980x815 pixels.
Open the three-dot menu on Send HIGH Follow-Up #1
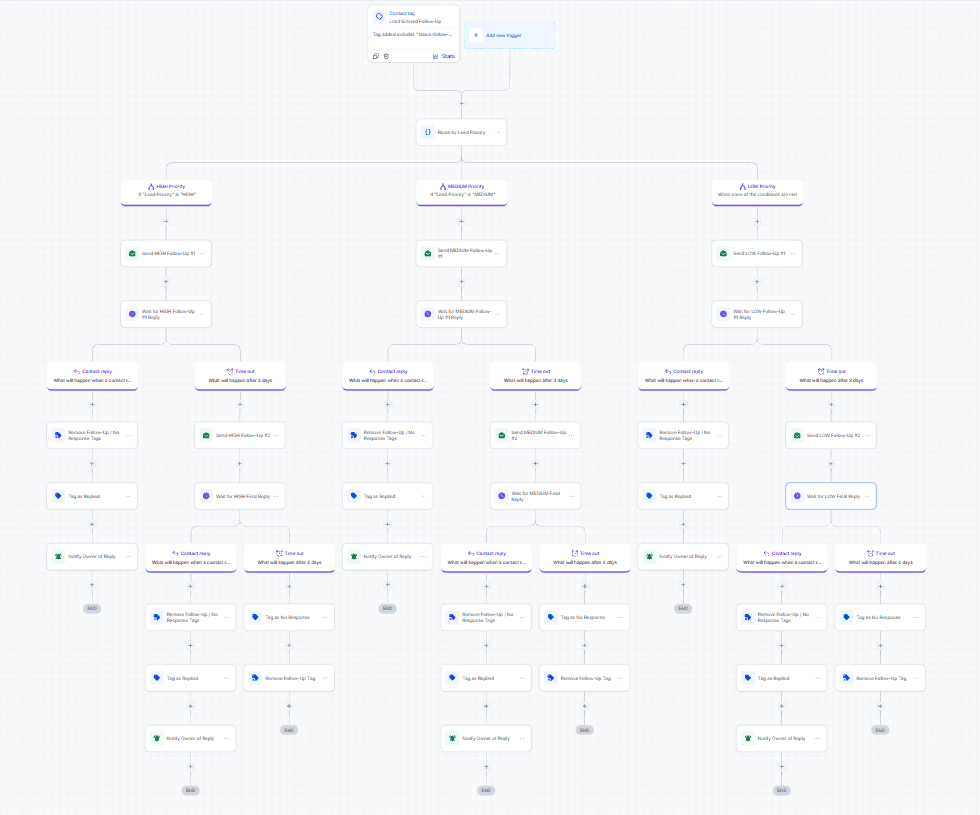202,253
